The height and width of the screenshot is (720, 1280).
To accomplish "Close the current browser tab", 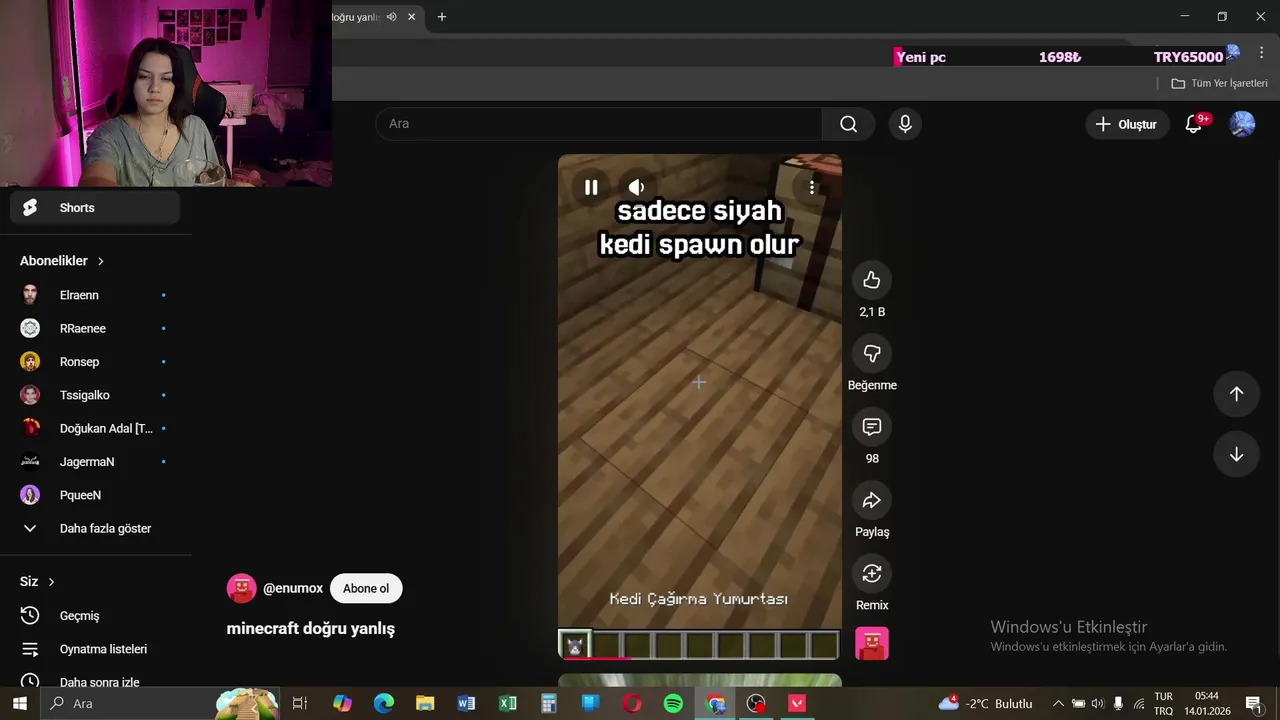I will [x=411, y=17].
